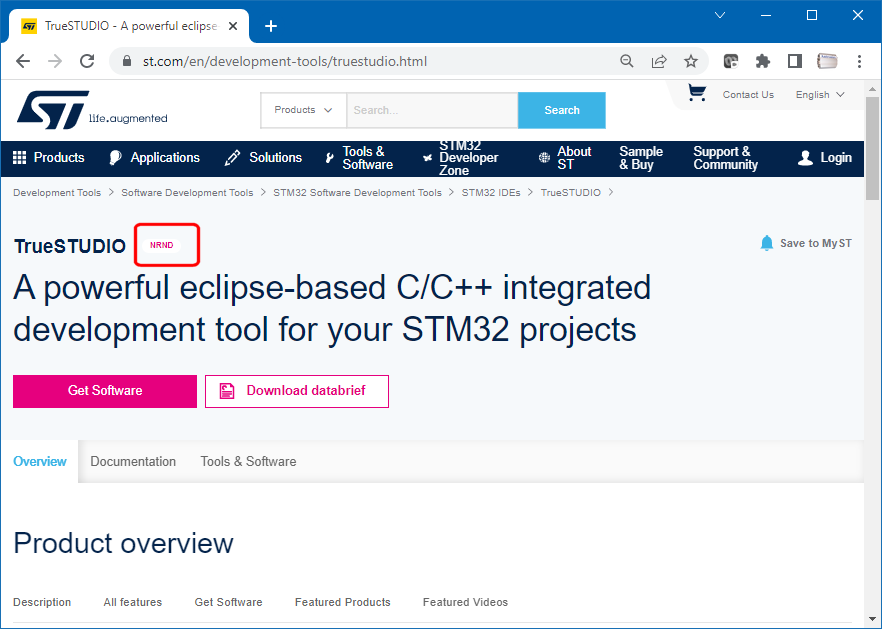Jump to the Featured Videos section
882x629 pixels.
coord(465,602)
